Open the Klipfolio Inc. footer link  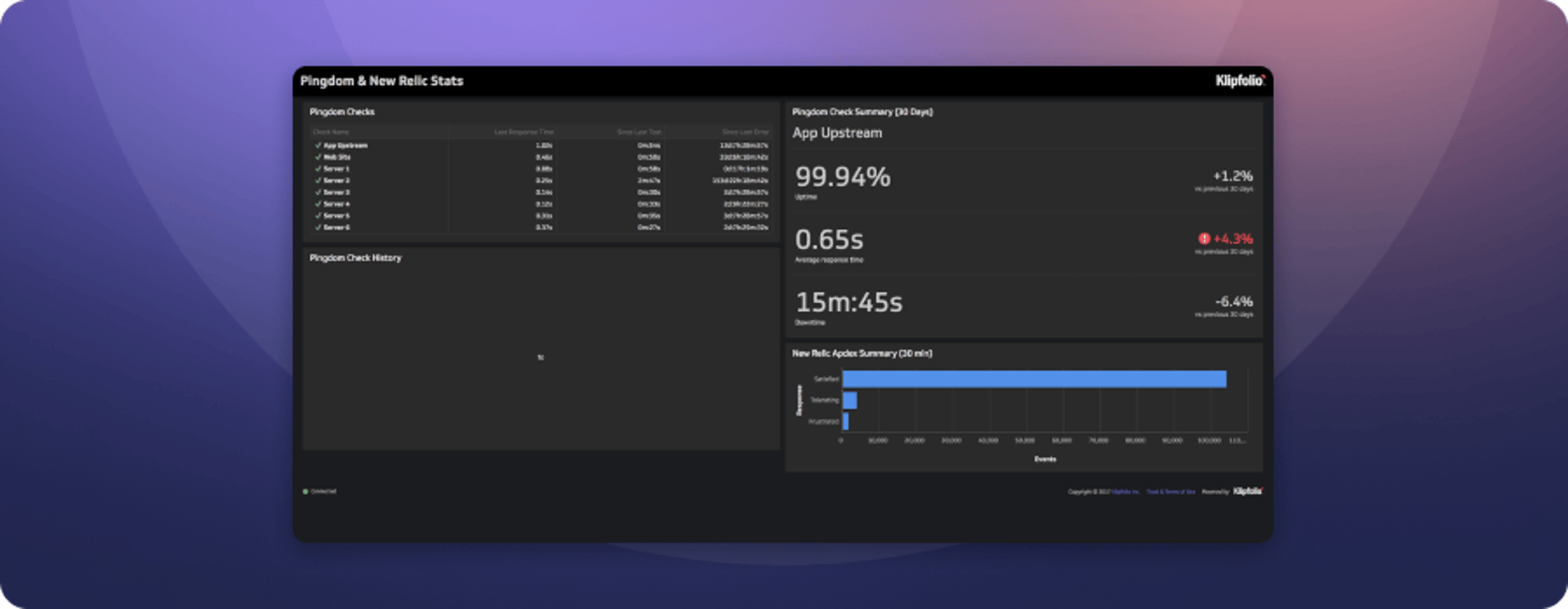1125,491
